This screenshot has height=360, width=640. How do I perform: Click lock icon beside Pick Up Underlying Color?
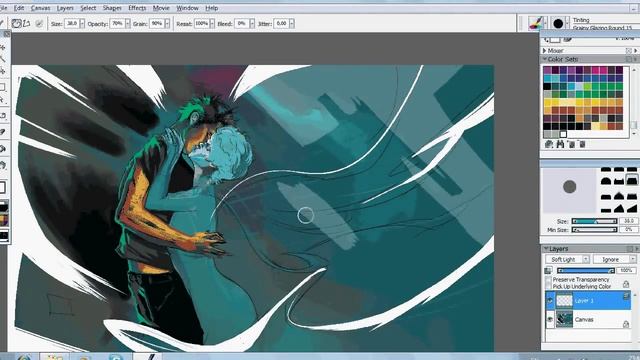pos(626,284)
